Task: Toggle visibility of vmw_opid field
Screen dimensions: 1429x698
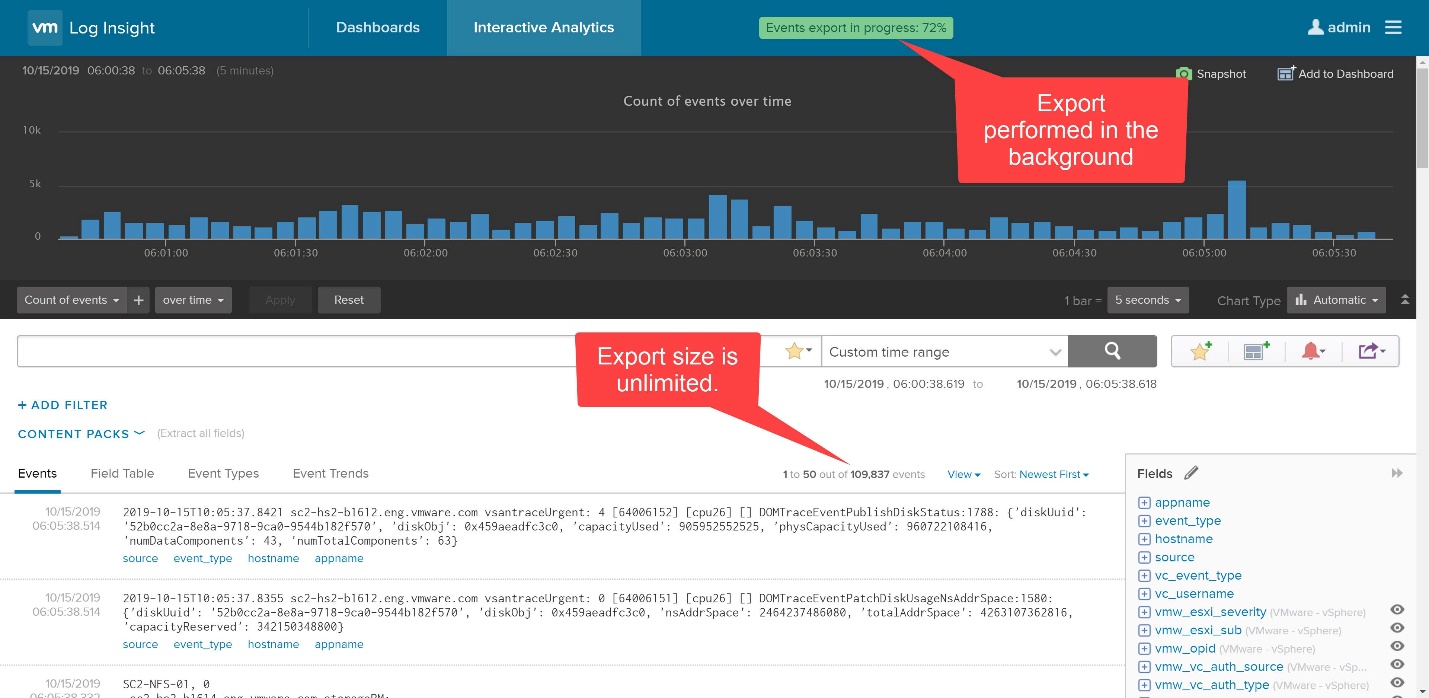Action: pyautogui.click(x=1397, y=647)
